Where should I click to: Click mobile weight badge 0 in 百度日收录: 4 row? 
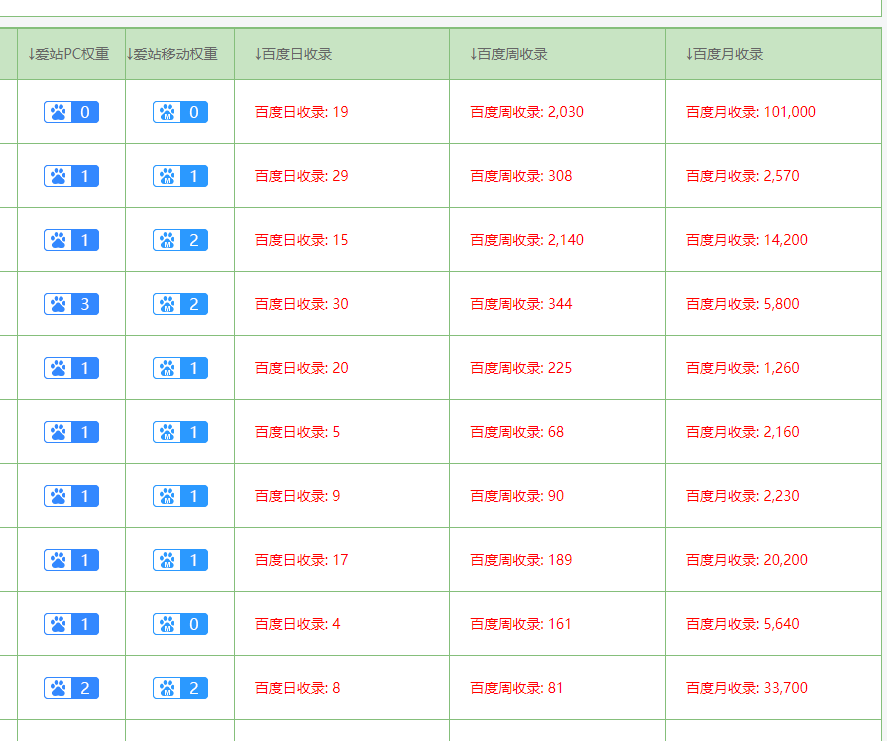coord(180,624)
